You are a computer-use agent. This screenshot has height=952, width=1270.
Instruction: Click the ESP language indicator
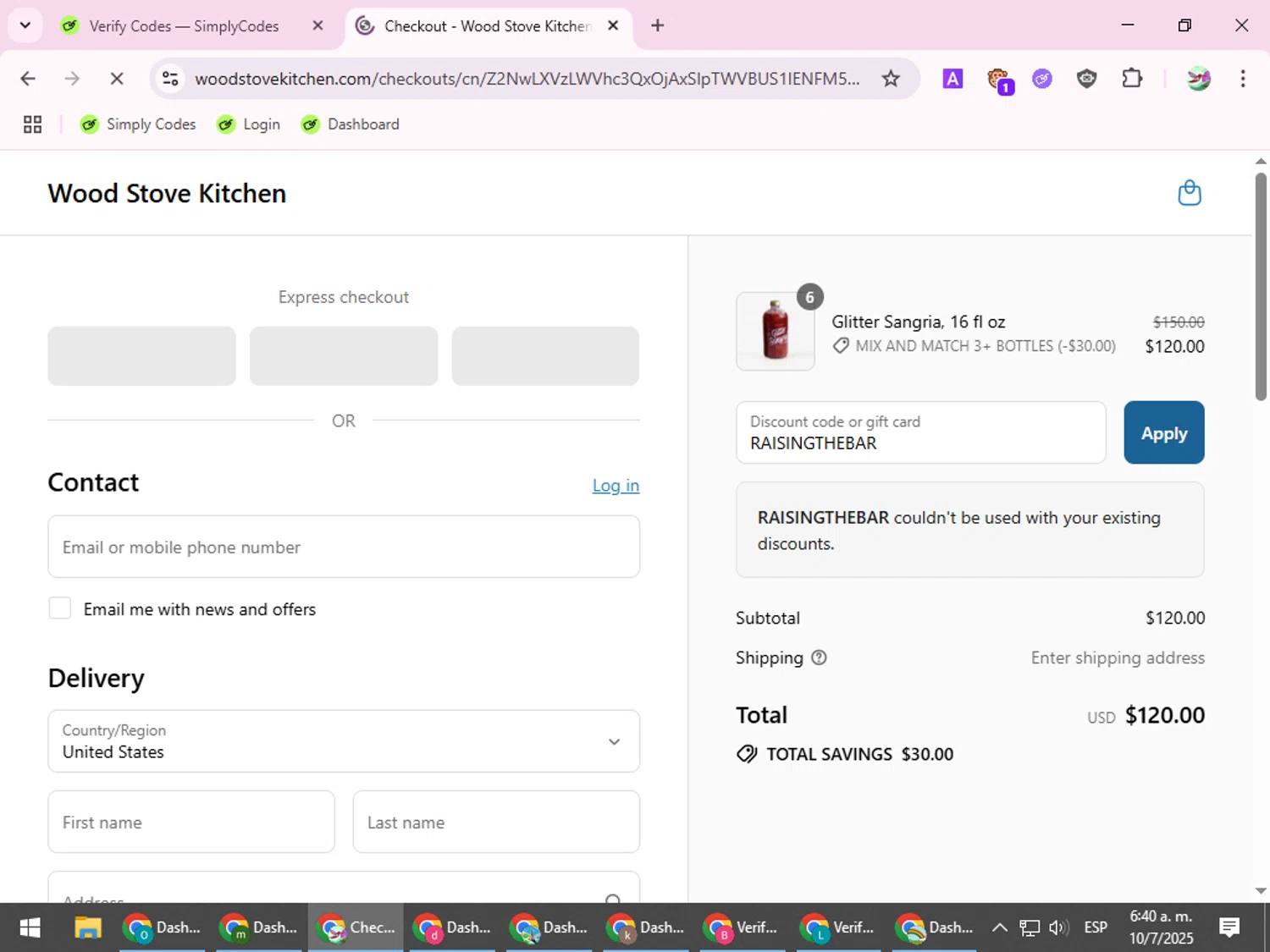(1096, 928)
